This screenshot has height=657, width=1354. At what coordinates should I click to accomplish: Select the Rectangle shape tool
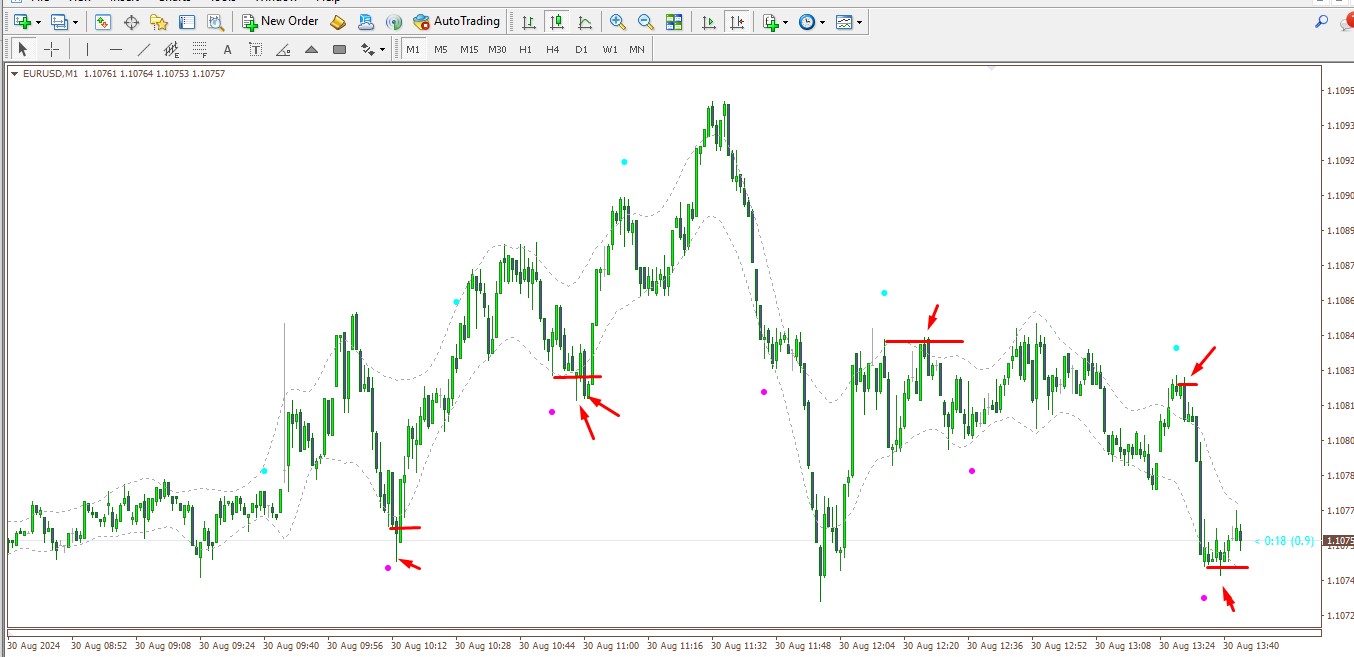coord(340,49)
